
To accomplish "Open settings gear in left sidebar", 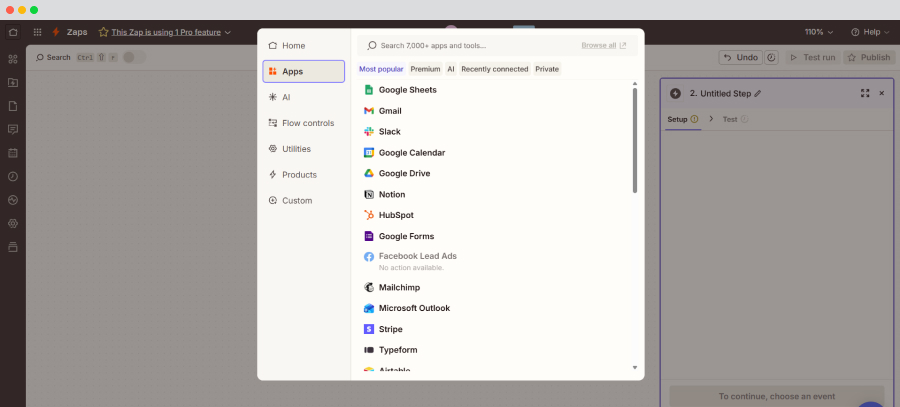I will point(13,223).
